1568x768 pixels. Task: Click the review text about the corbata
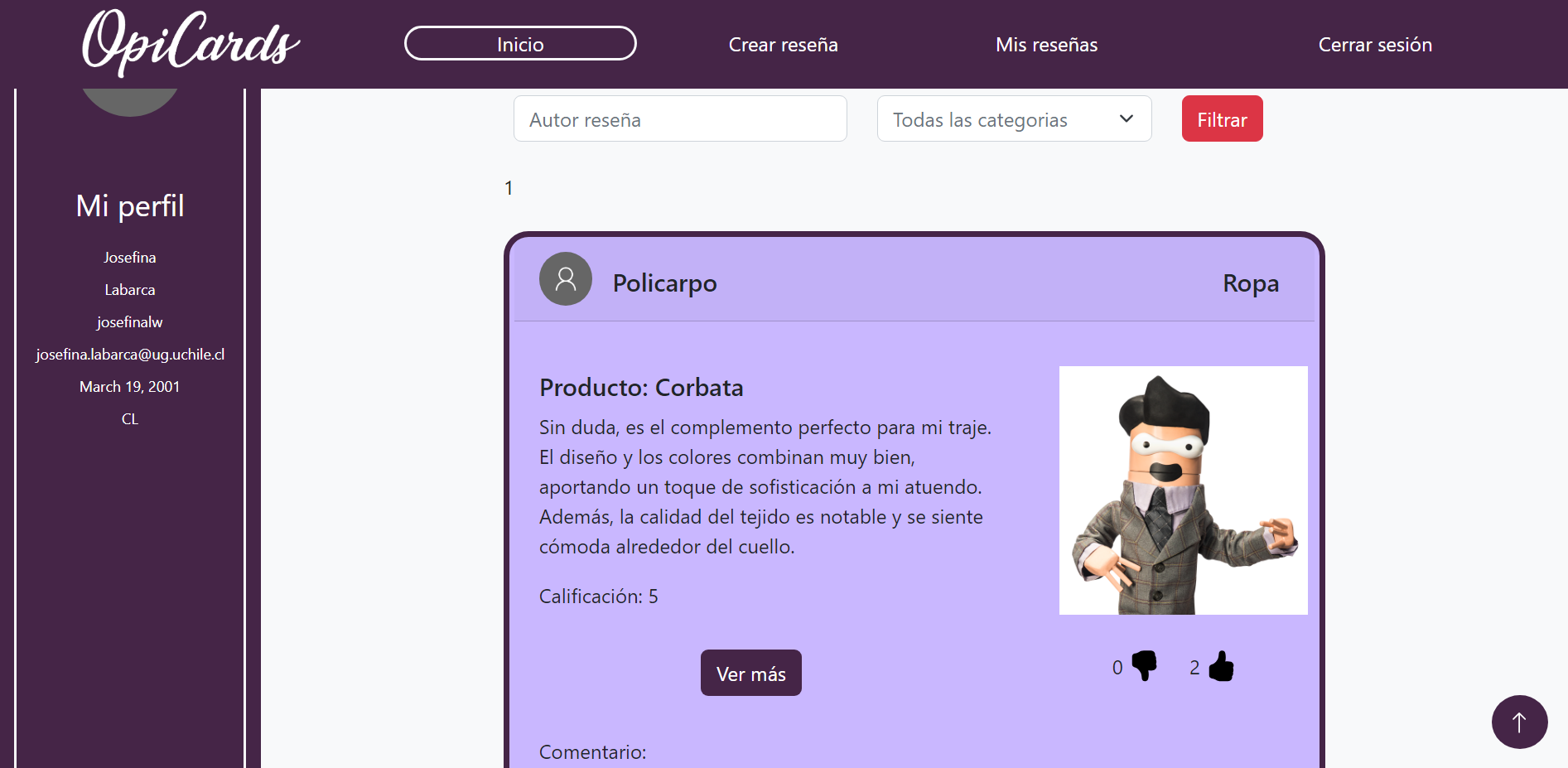765,487
